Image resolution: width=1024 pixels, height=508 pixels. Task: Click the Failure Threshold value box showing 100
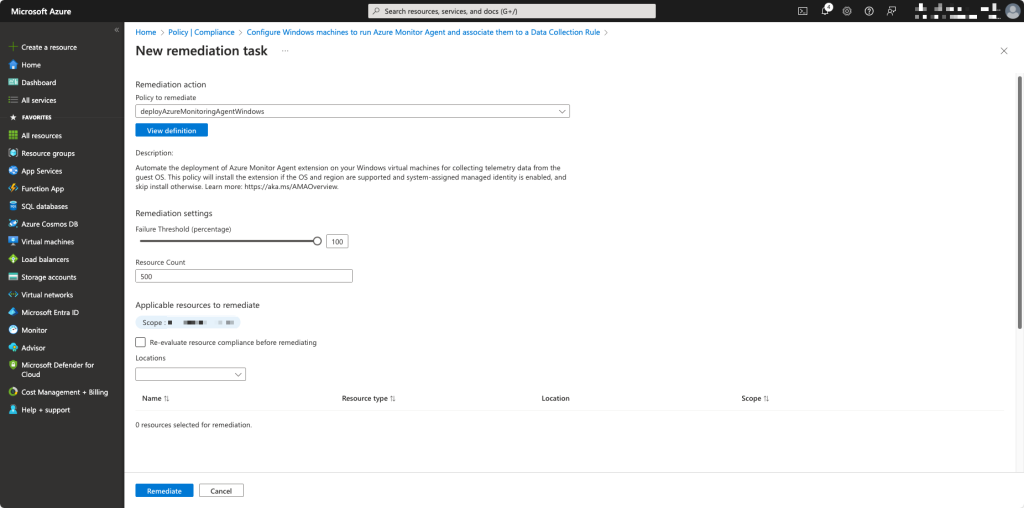[x=337, y=242]
